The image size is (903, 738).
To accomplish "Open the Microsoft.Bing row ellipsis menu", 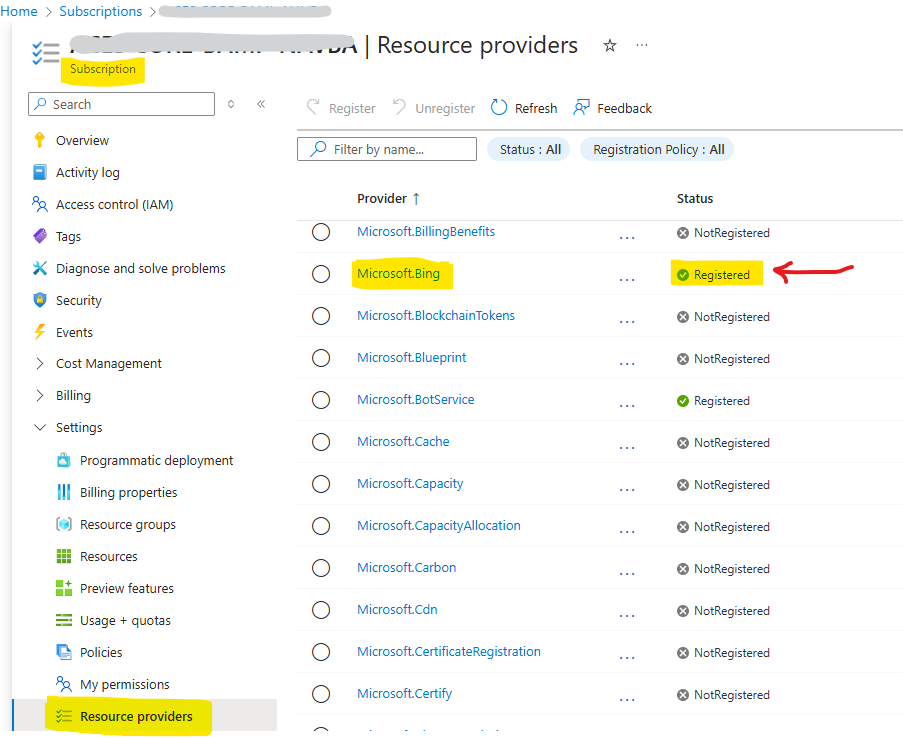I will [x=627, y=280].
